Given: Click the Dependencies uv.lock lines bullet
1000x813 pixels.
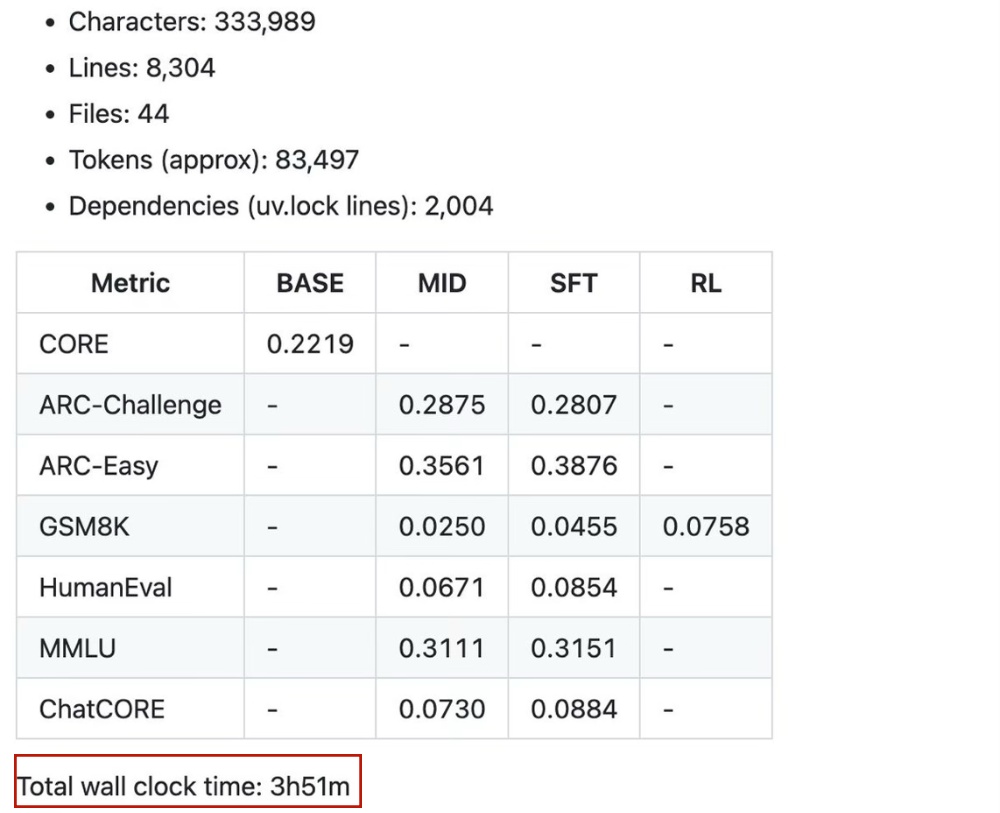Looking at the screenshot, I should 280,206.
